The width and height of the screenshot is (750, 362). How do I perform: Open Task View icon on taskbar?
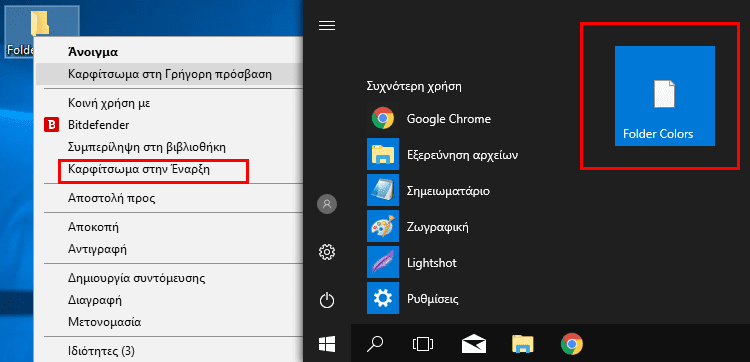[x=423, y=343]
